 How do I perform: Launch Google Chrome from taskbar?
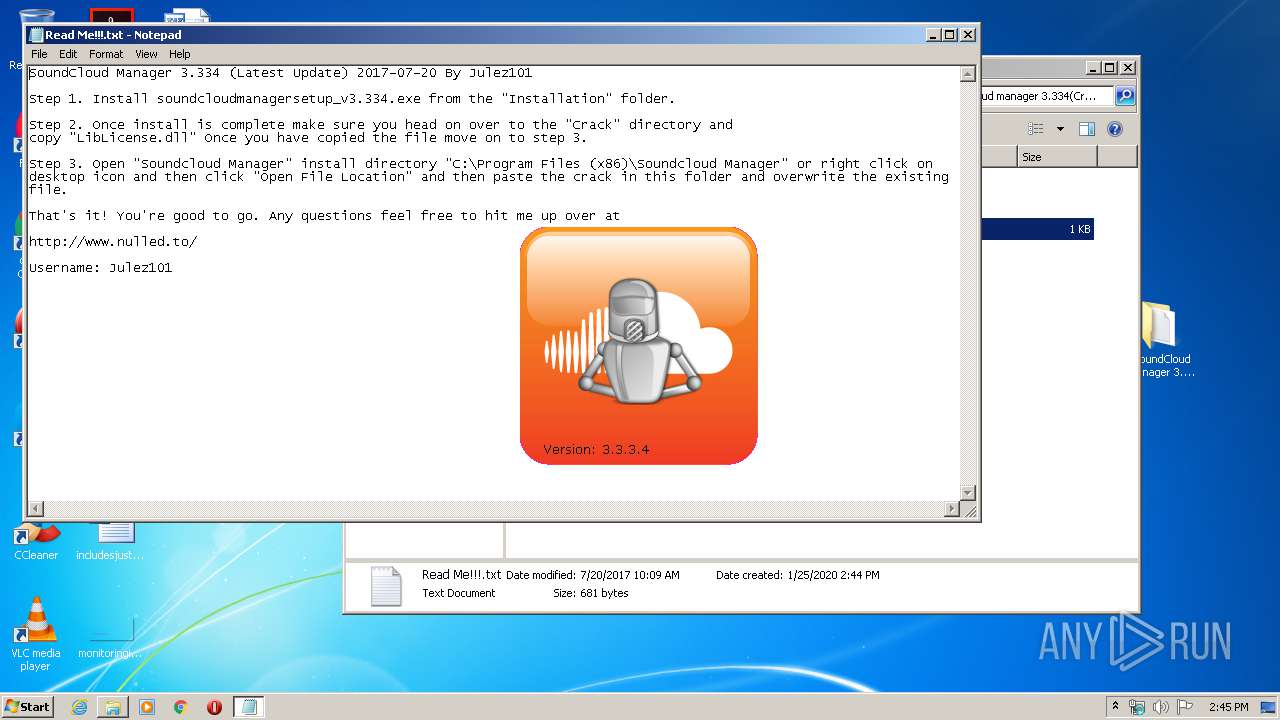[x=181, y=707]
